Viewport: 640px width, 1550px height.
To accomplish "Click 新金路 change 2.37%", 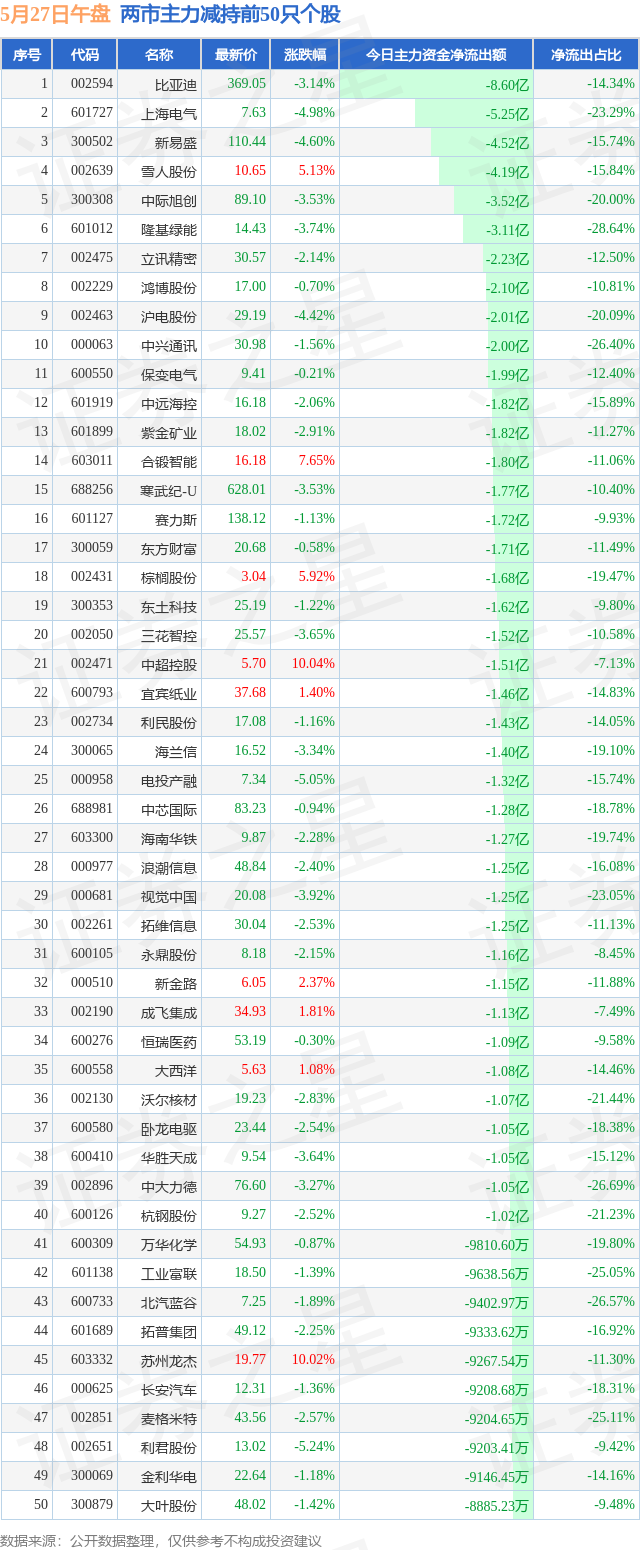I will [317, 983].
